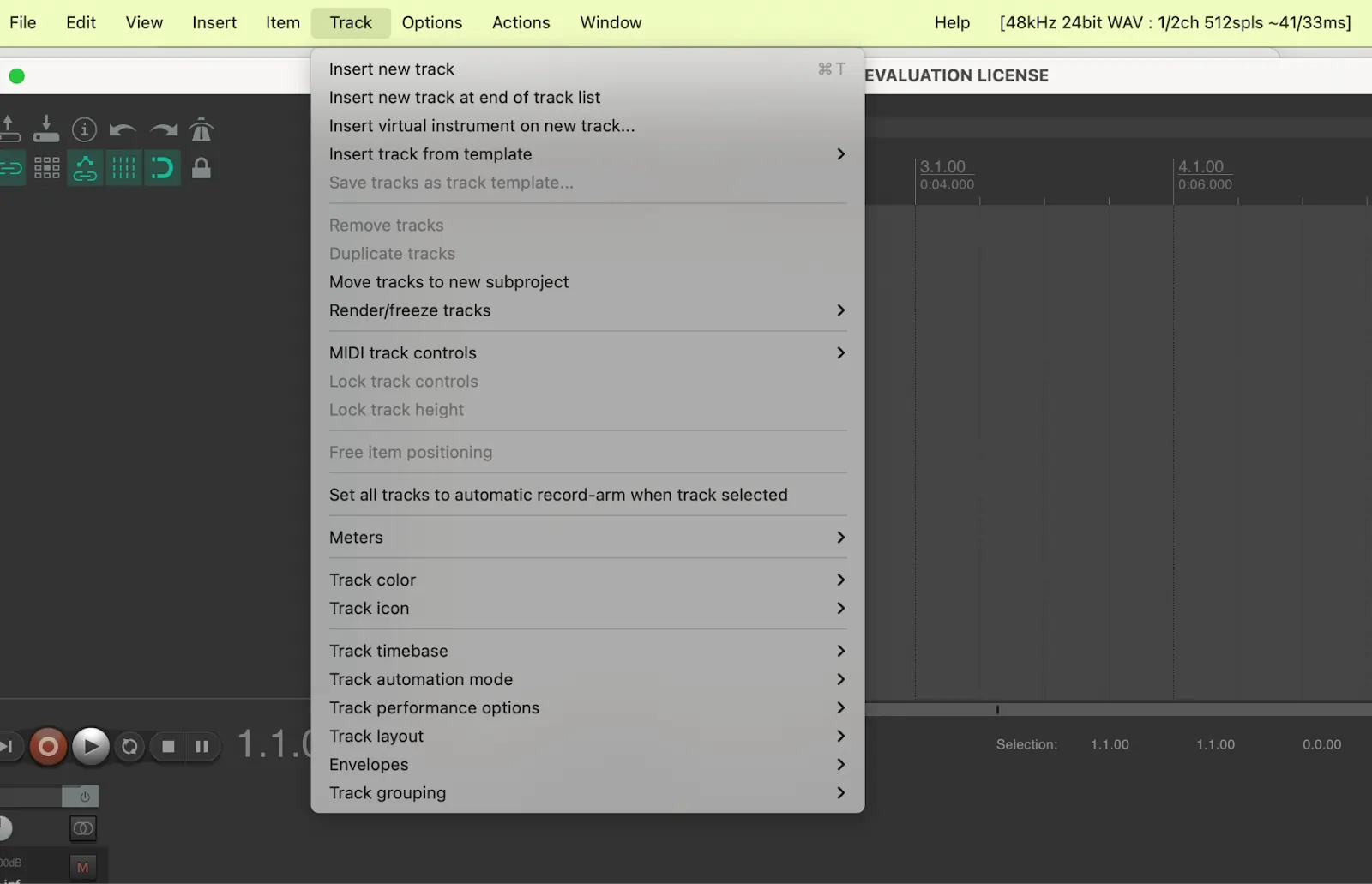Viewport: 1372px width, 884px height.
Task: Choose Move tracks to new subproject
Action: (448, 281)
